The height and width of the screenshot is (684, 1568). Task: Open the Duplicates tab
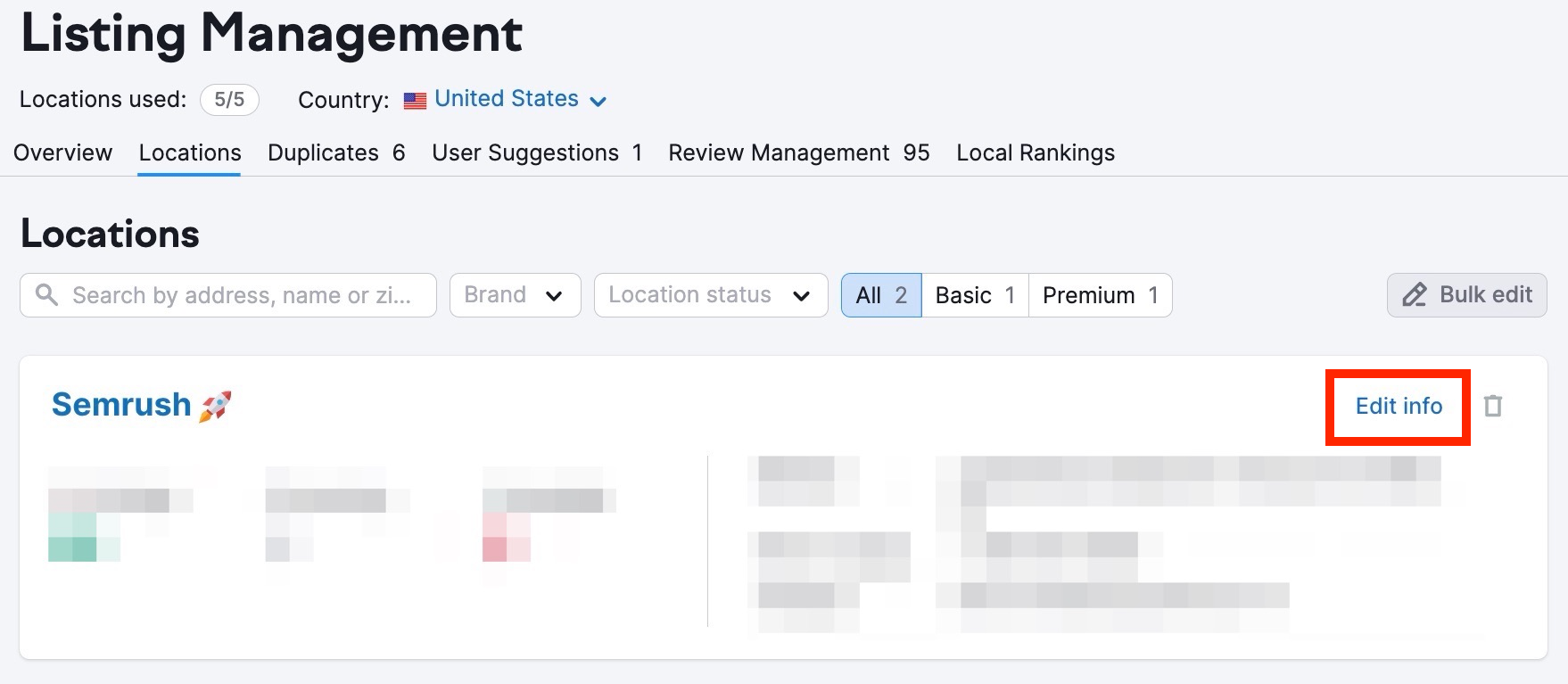(x=336, y=153)
